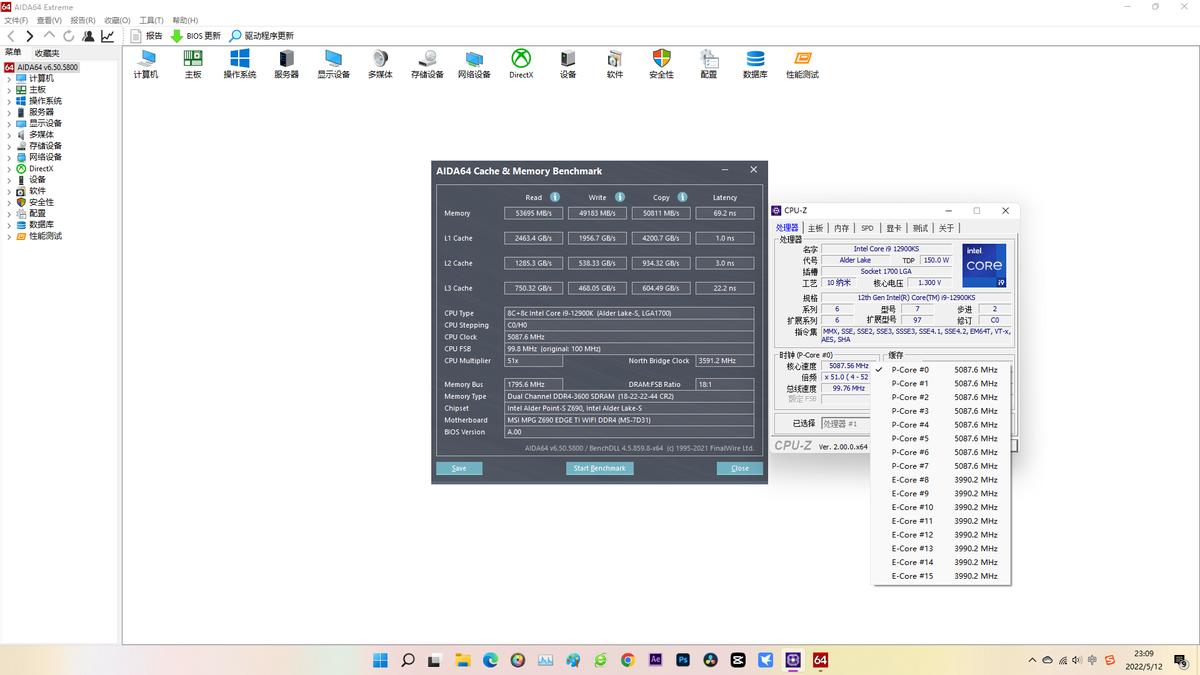
Task: Open the 安全性 security icon
Action: pos(661,60)
